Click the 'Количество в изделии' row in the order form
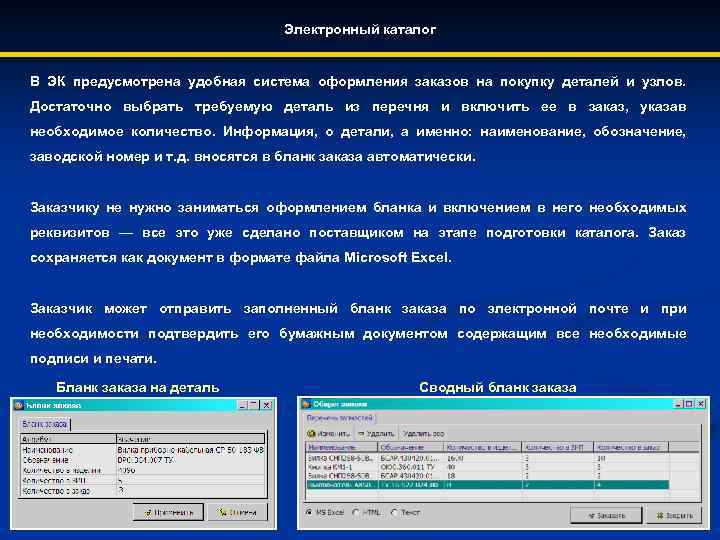 tap(143, 470)
